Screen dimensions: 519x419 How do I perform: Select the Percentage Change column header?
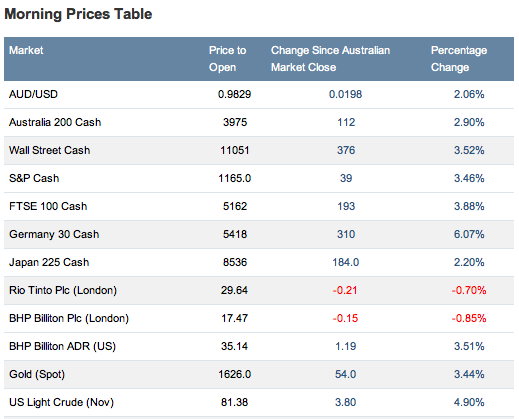[459, 59]
